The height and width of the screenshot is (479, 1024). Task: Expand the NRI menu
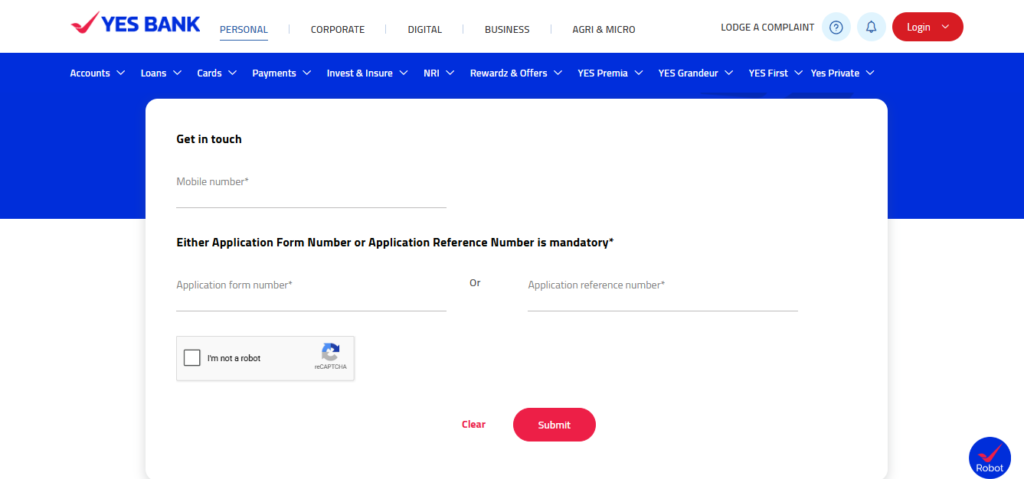439,73
